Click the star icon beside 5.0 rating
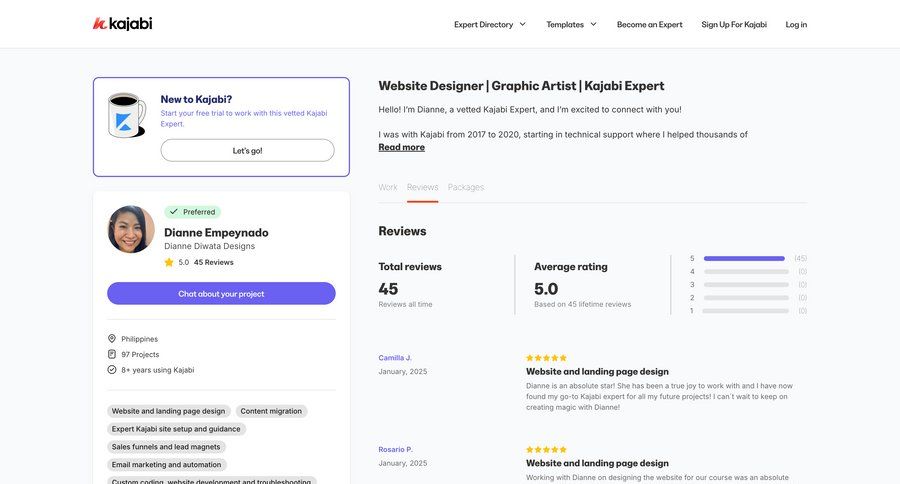 (x=169, y=262)
